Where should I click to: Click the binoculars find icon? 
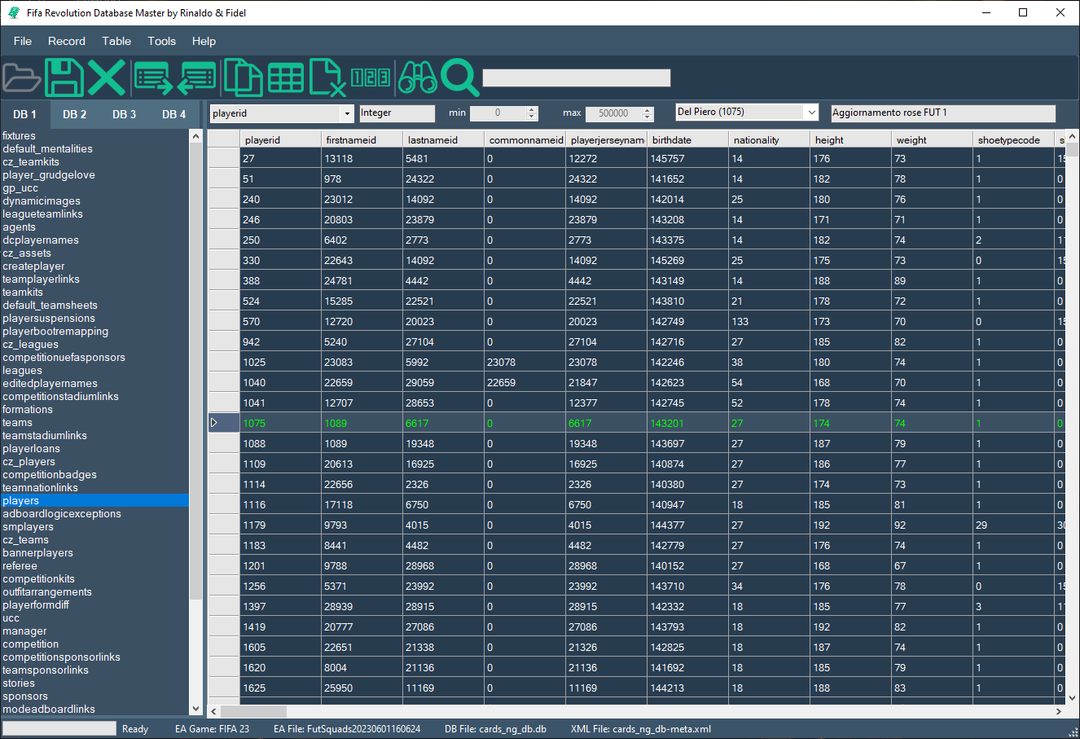pyautogui.click(x=417, y=77)
